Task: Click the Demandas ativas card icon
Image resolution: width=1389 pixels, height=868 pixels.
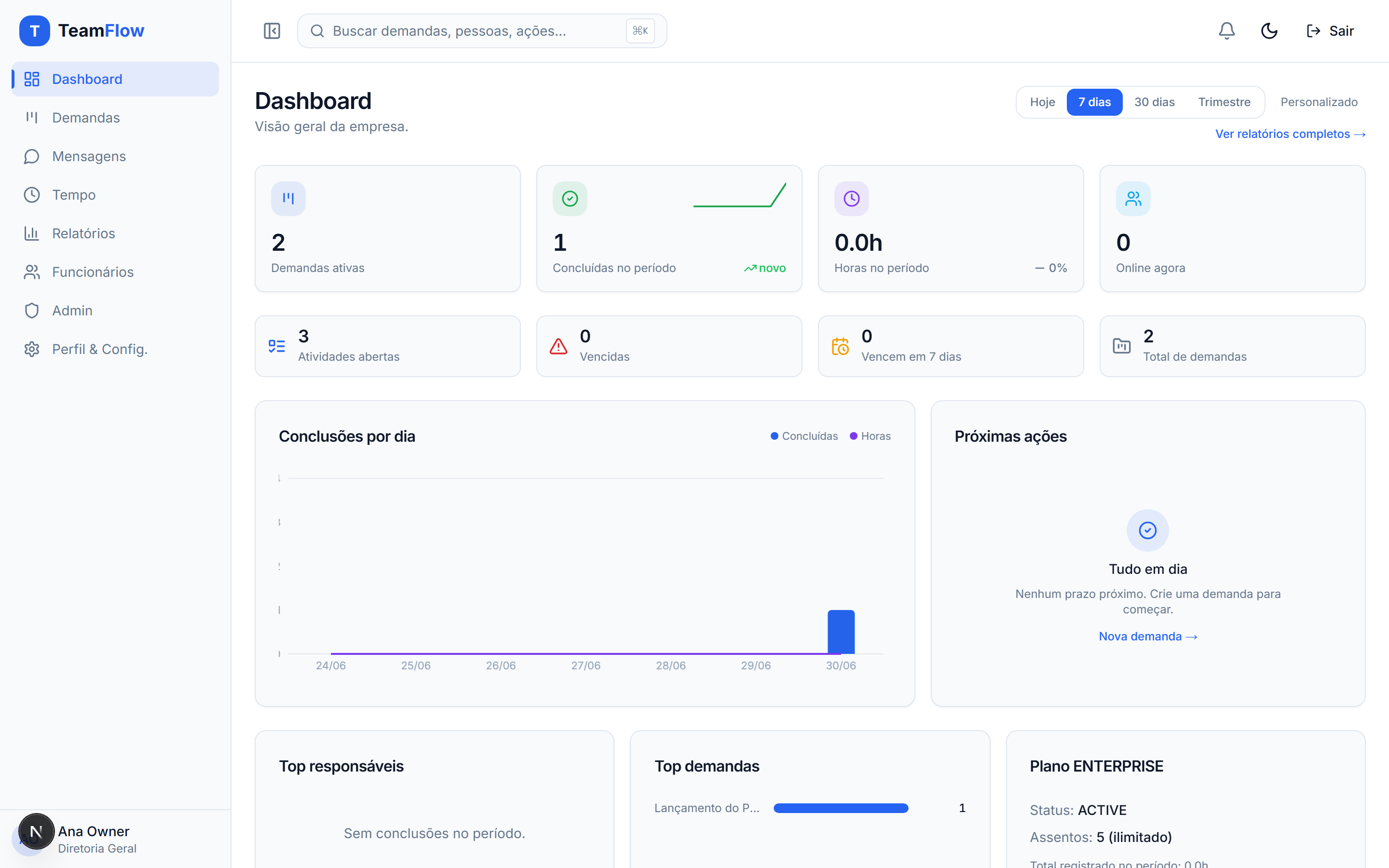Action: (x=288, y=199)
